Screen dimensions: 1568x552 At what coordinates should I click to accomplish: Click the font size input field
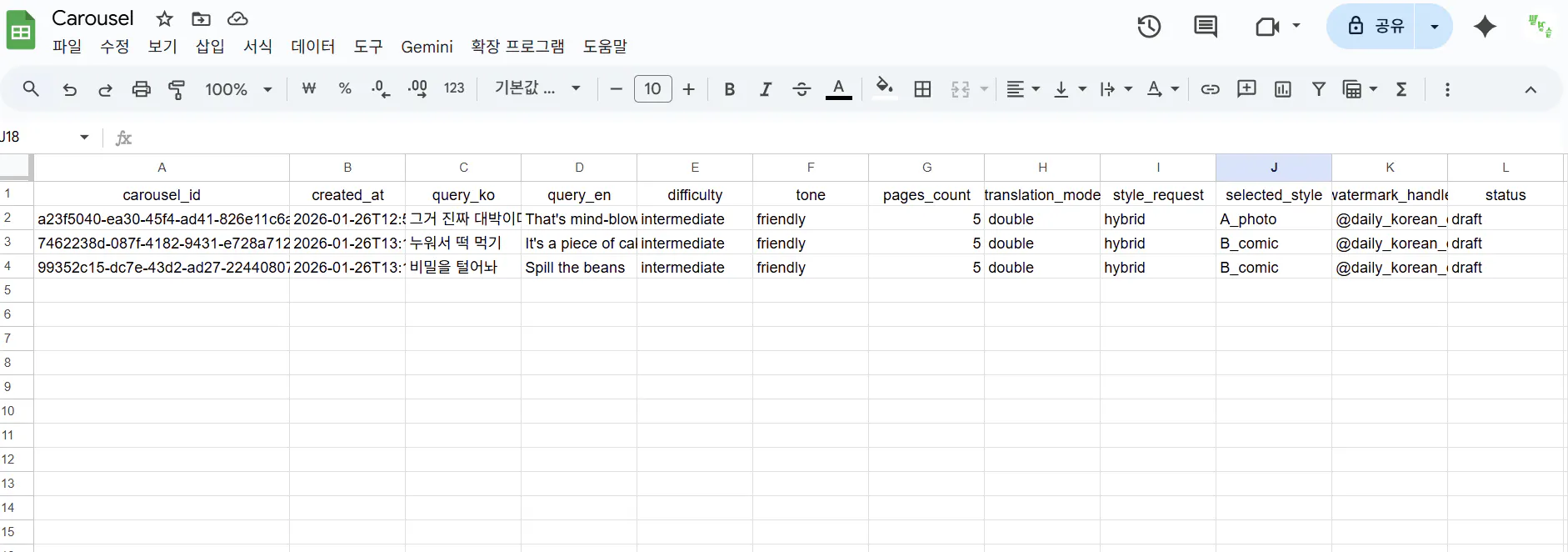pos(652,88)
